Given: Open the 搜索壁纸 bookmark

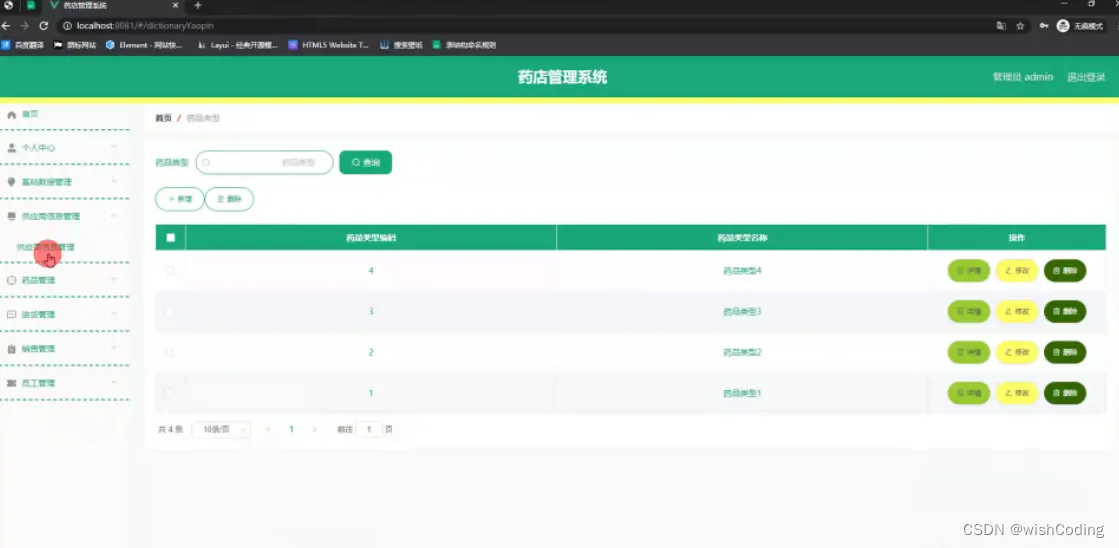Looking at the screenshot, I should [x=401, y=45].
